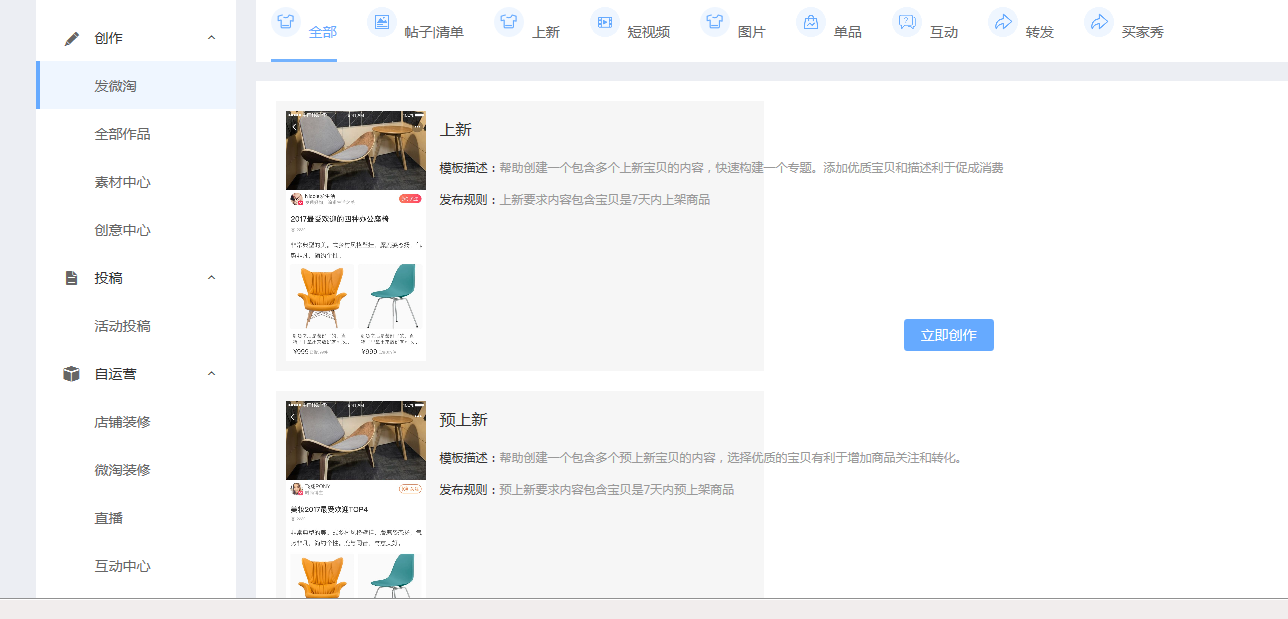Collapse the 创作 section chevron
Image resolution: width=1288 pixels, height=619 pixels.
click(x=211, y=38)
